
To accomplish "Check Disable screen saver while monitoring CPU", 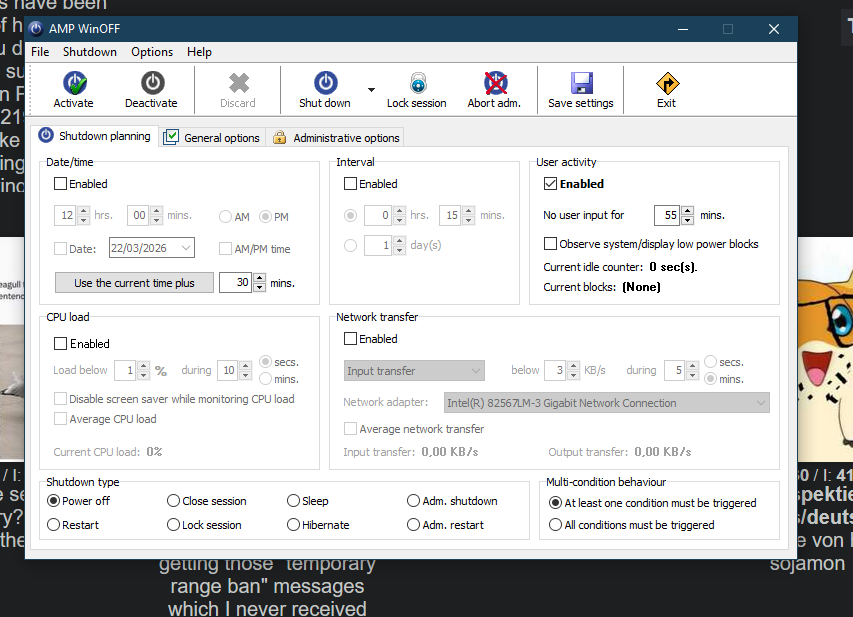I will [60, 399].
